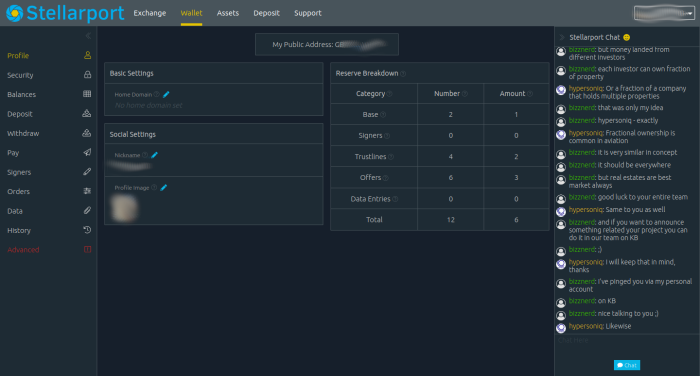The width and height of the screenshot is (700, 376).
Task: Collapse the Stellarport Chat panel chevron
Action: (x=562, y=38)
